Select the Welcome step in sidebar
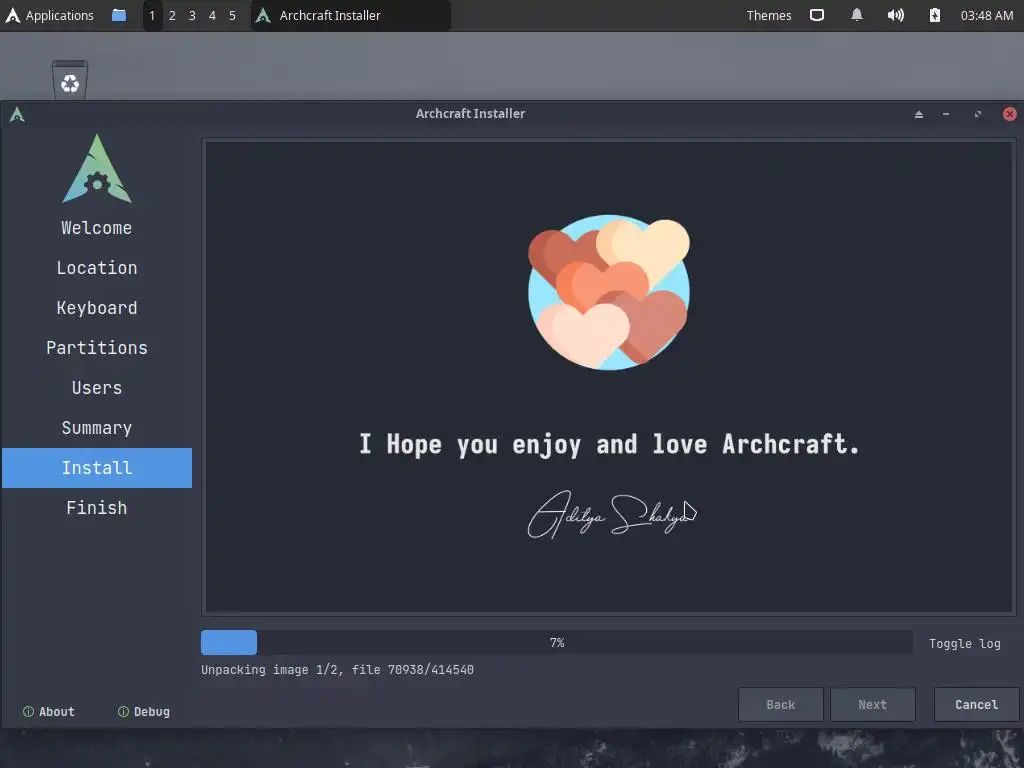The width and height of the screenshot is (1024, 768). click(97, 228)
